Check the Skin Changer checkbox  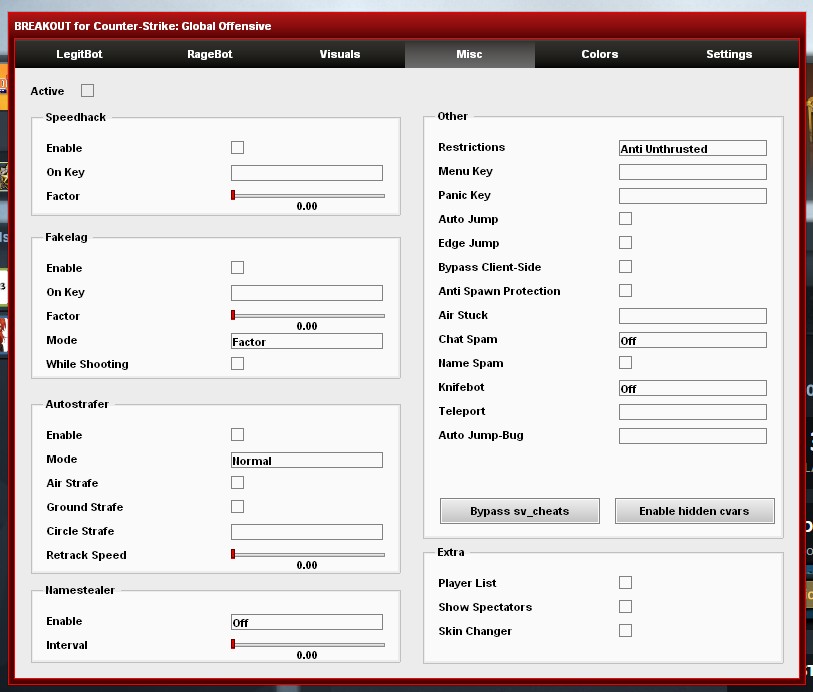pyautogui.click(x=625, y=630)
